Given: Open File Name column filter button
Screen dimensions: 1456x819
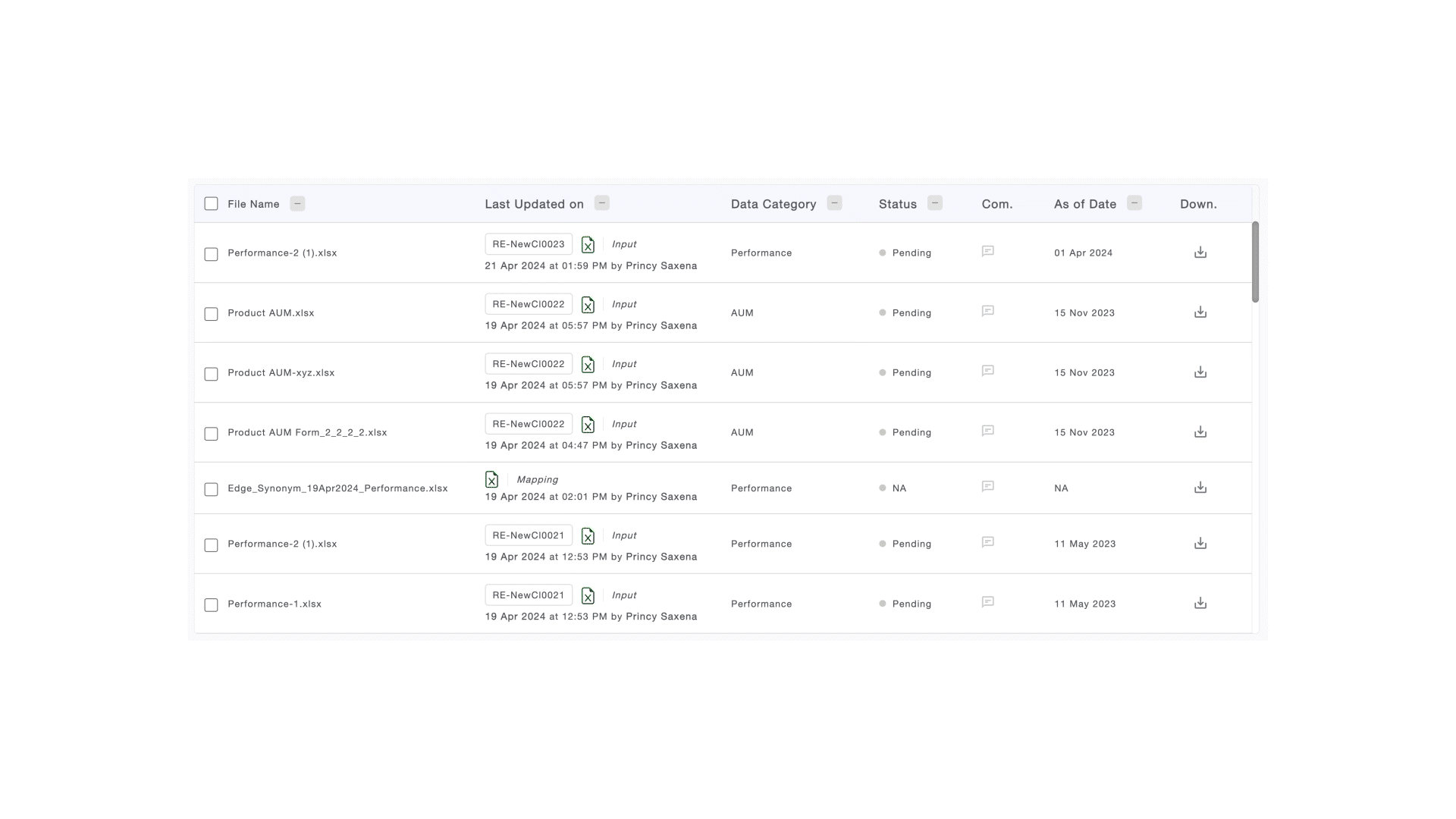Looking at the screenshot, I should (297, 203).
